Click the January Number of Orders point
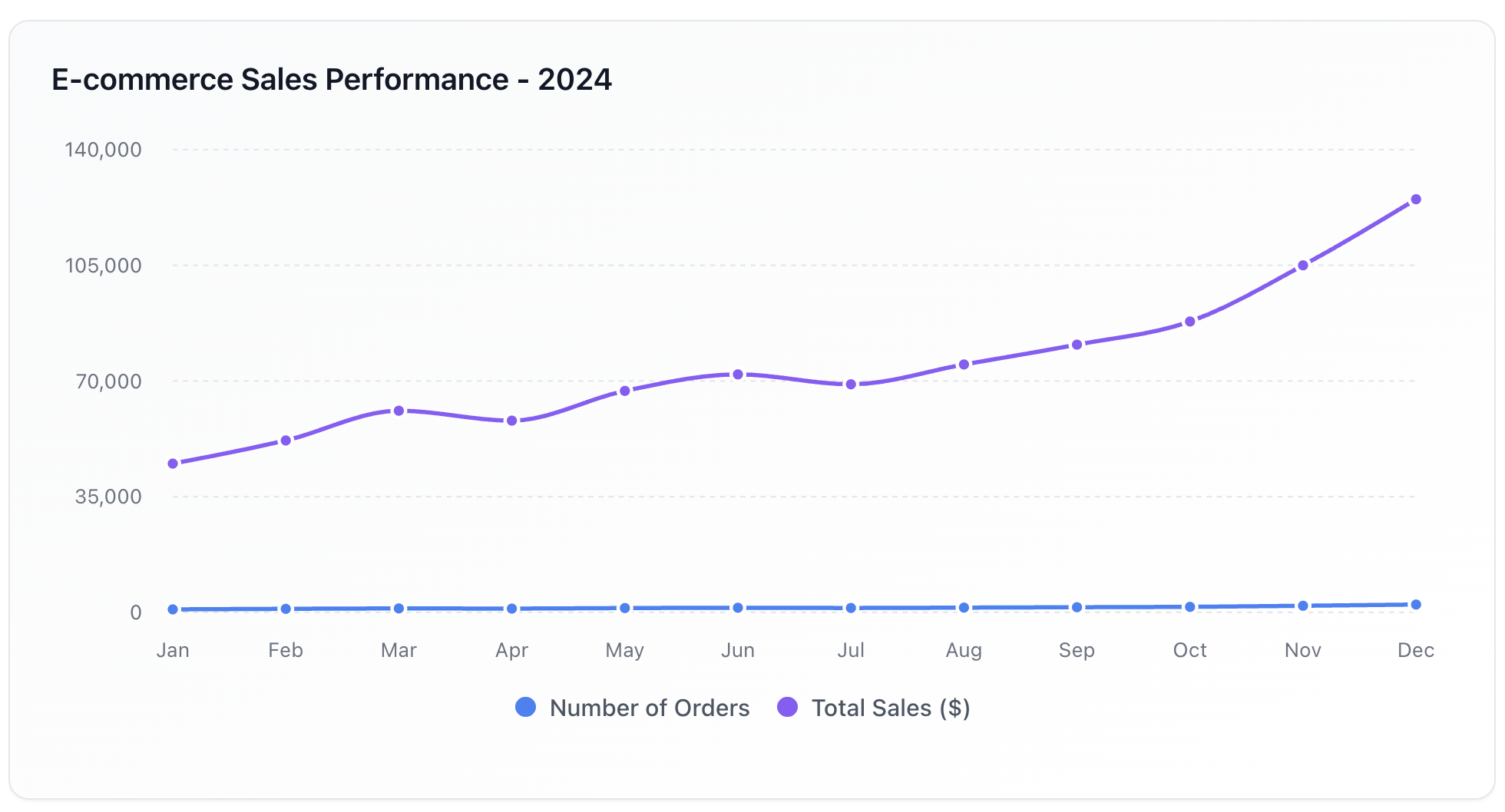Screen dimensions: 1505x812 173,609
